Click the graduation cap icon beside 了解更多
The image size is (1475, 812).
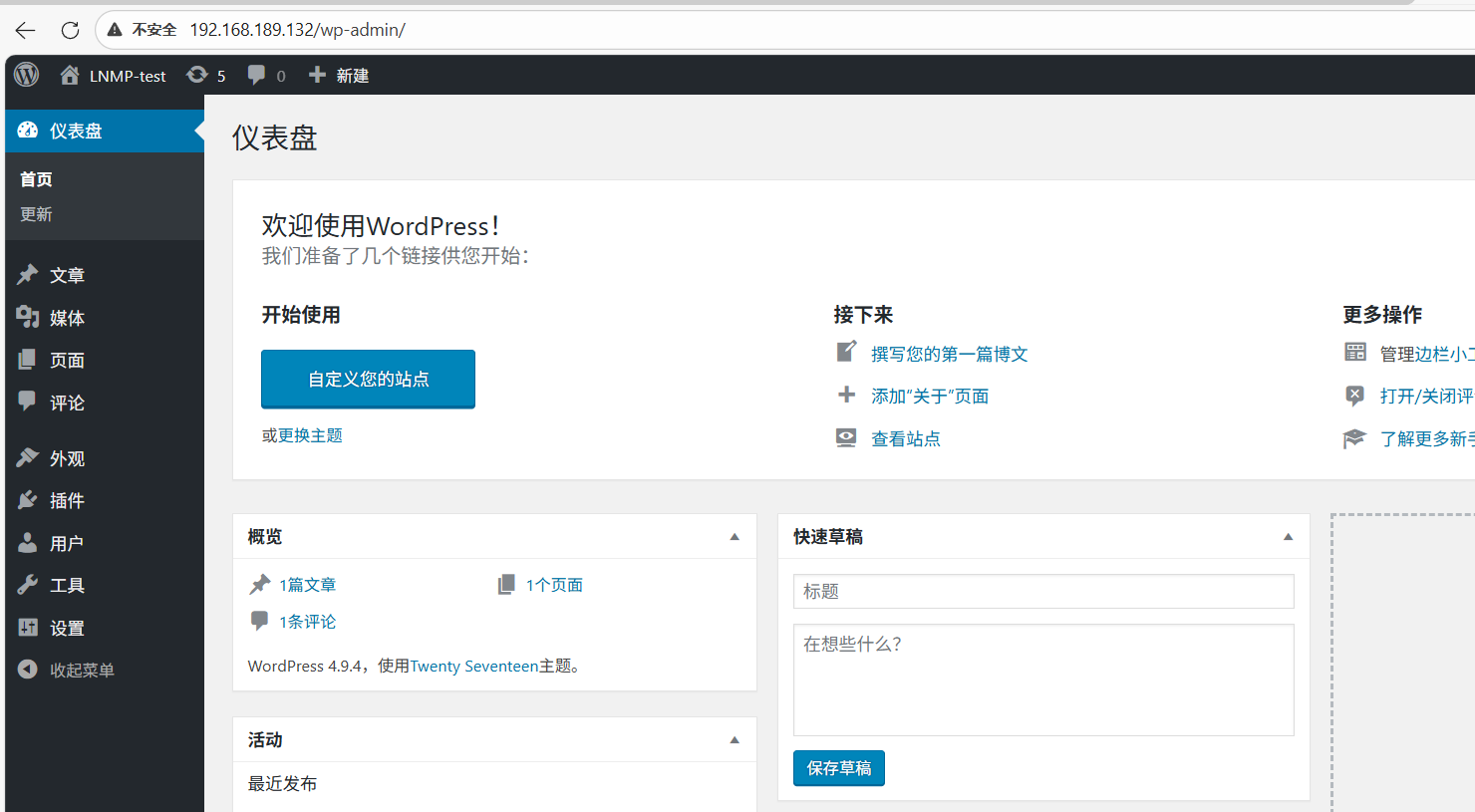tap(1354, 437)
